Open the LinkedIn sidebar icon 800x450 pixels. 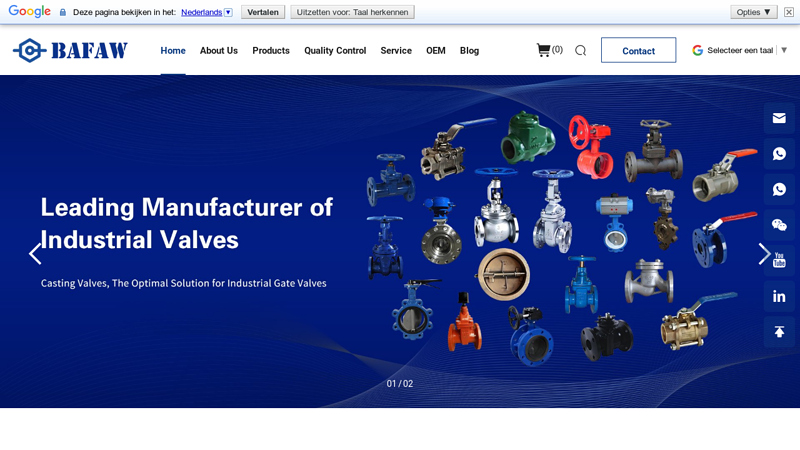779,296
